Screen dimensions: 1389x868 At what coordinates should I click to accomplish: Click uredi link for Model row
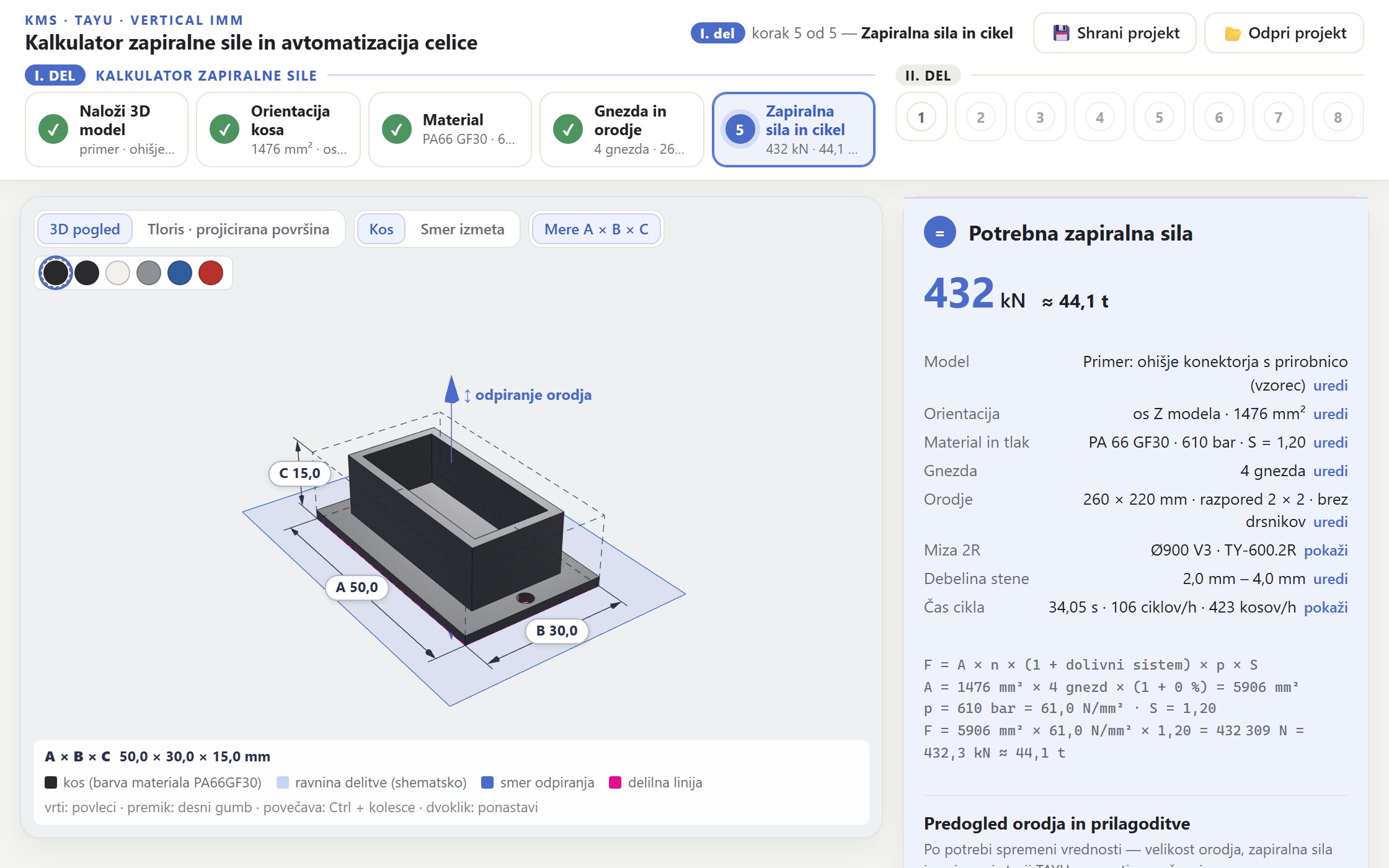pyautogui.click(x=1330, y=386)
